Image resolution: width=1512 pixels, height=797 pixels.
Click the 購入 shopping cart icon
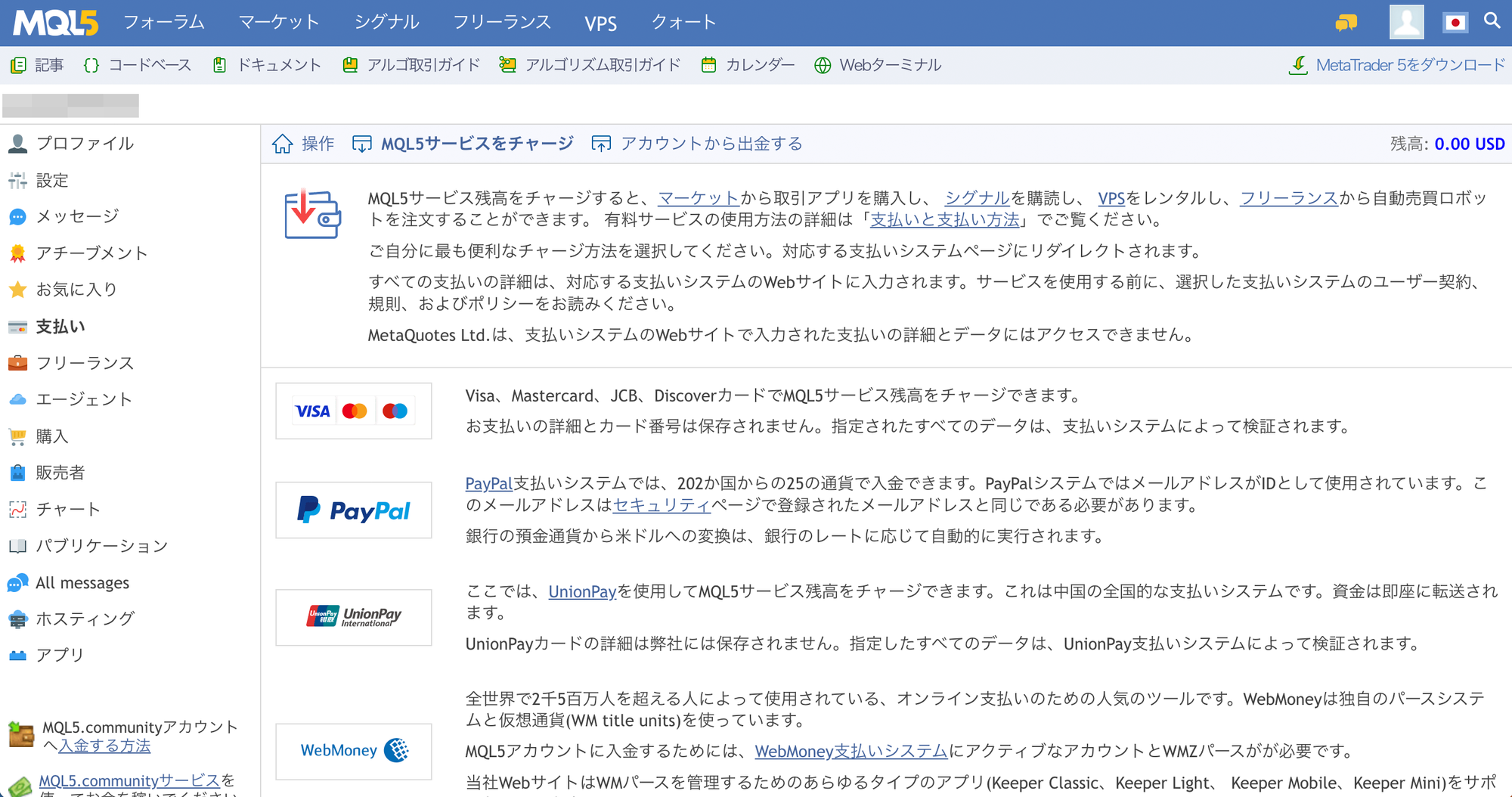click(18, 436)
